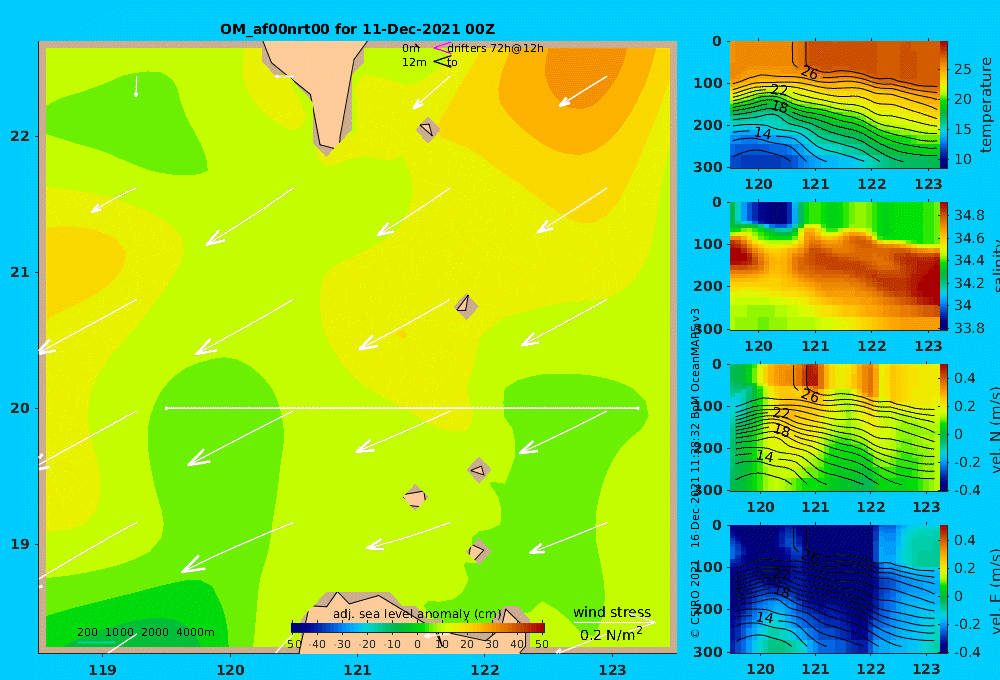Screen dimensions: 1000x680
Task: Click the east endpoint dot of the transect line
Action: click(637, 408)
